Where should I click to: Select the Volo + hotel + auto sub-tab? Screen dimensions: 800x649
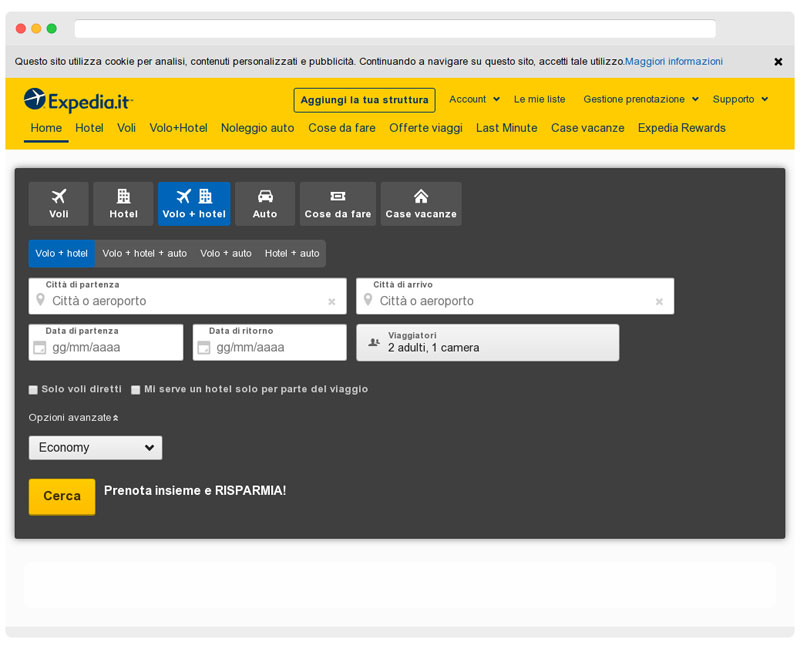click(145, 254)
